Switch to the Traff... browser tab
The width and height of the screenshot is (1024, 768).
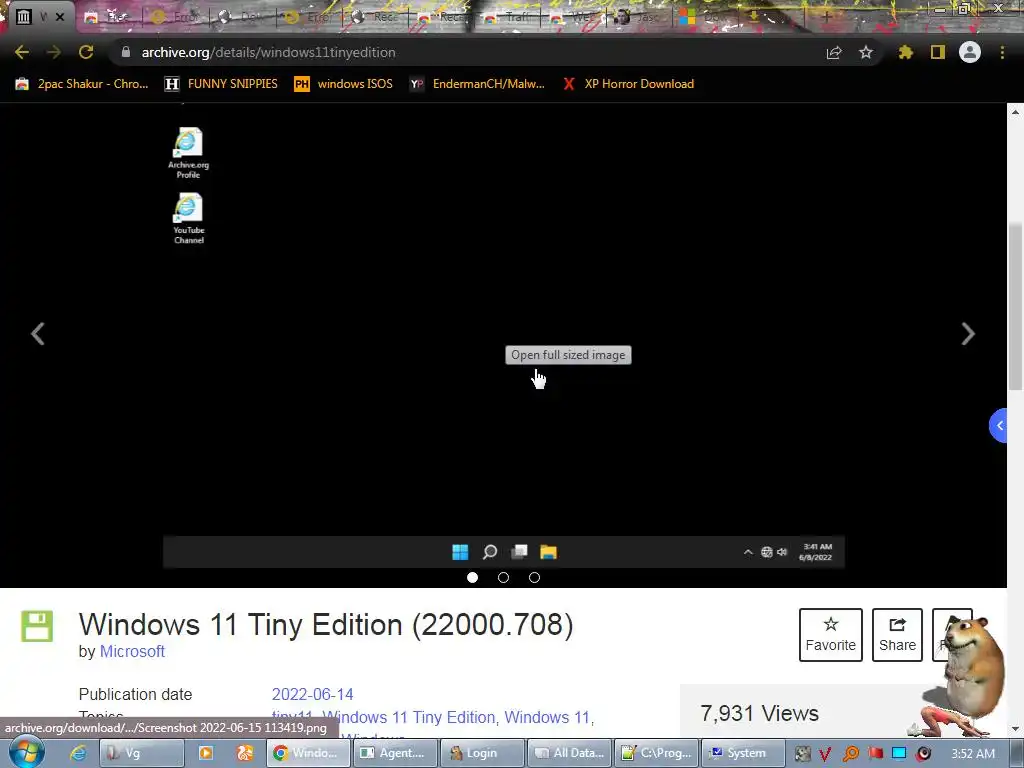click(x=507, y=17)
